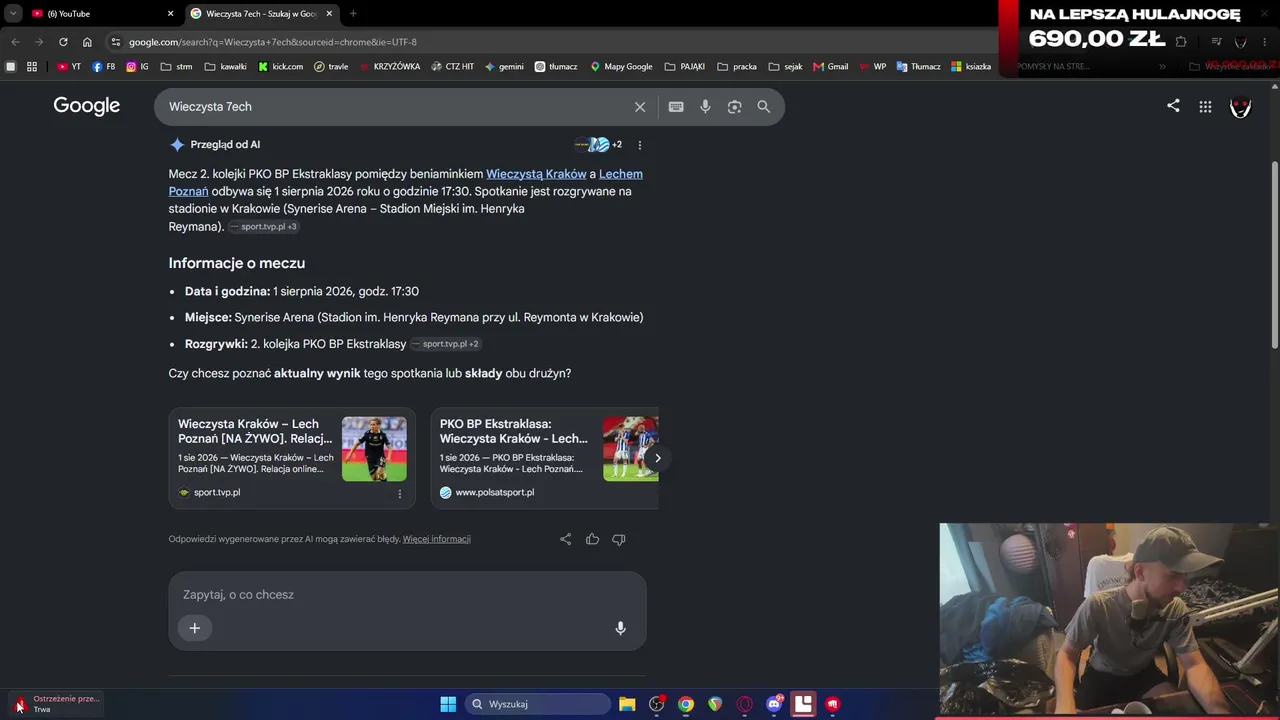Open the strm bookmarks folder
The width and height of the screenshot is (1280, 720).
(x=176, y=67)
